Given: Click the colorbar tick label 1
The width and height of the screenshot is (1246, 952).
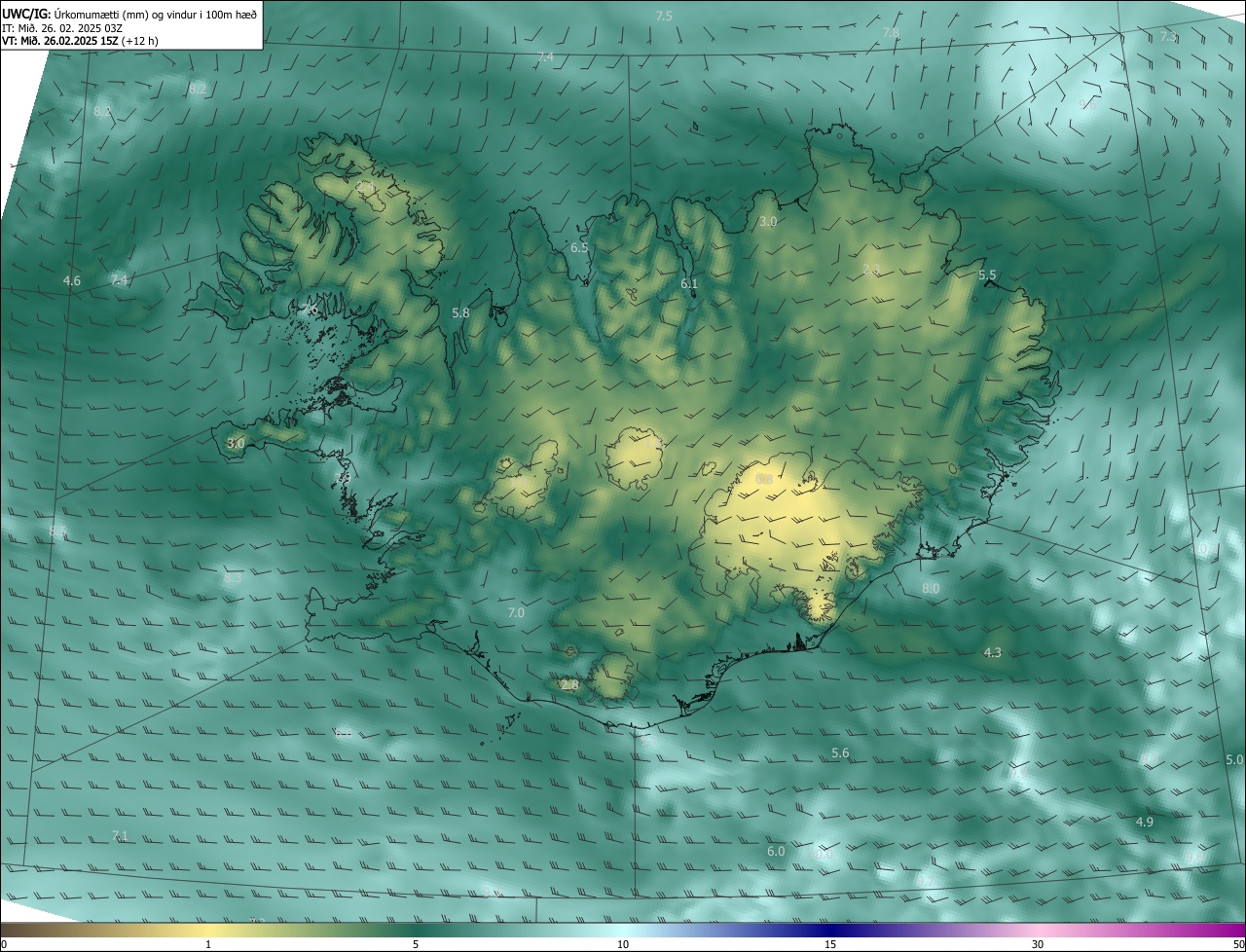Looking at the screenshot, I should pyautogui.click(x=208, y=944).
